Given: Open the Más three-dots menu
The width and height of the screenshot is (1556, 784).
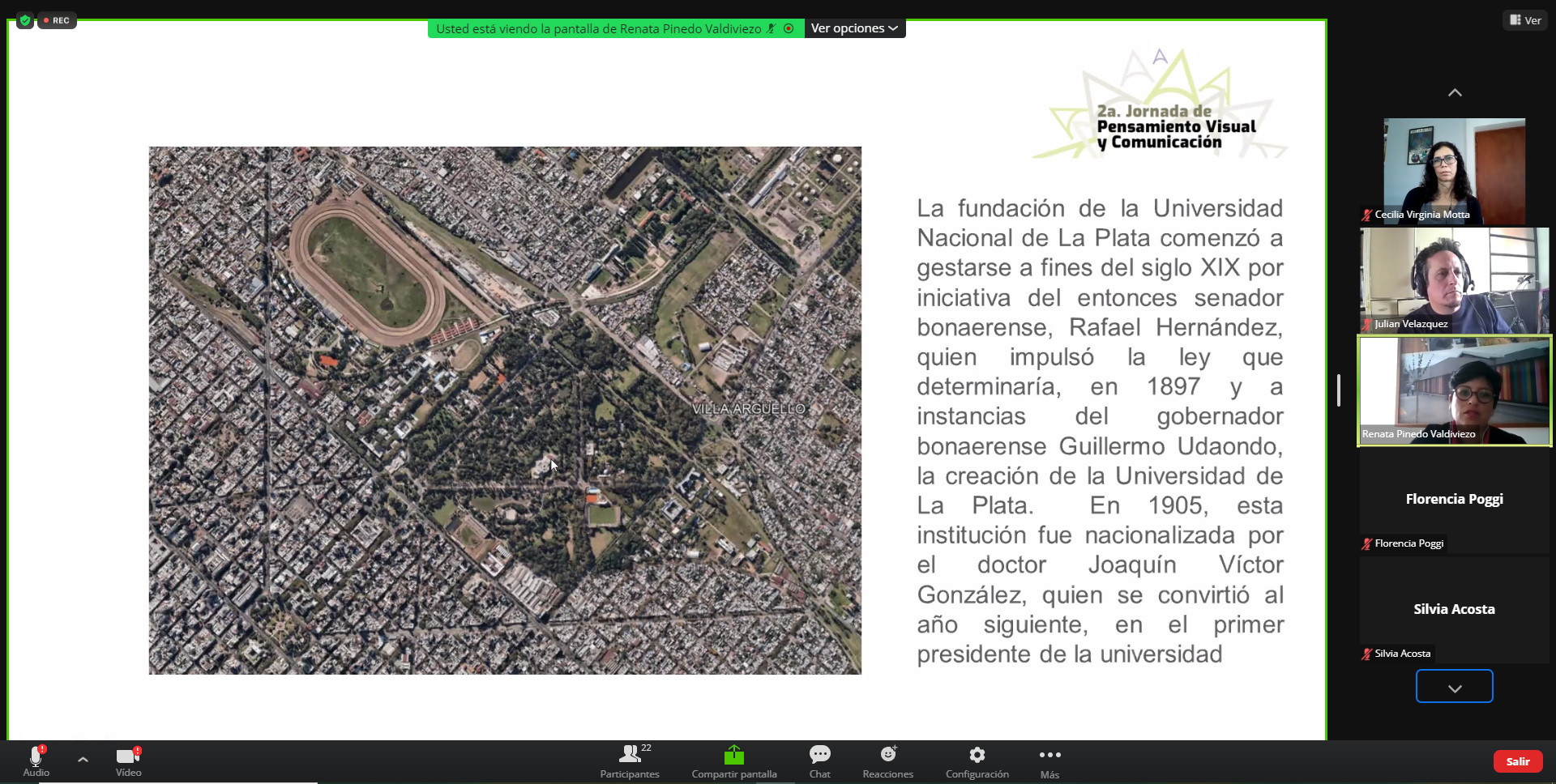Looking at the screenshot, I should tap(1050, 761).
